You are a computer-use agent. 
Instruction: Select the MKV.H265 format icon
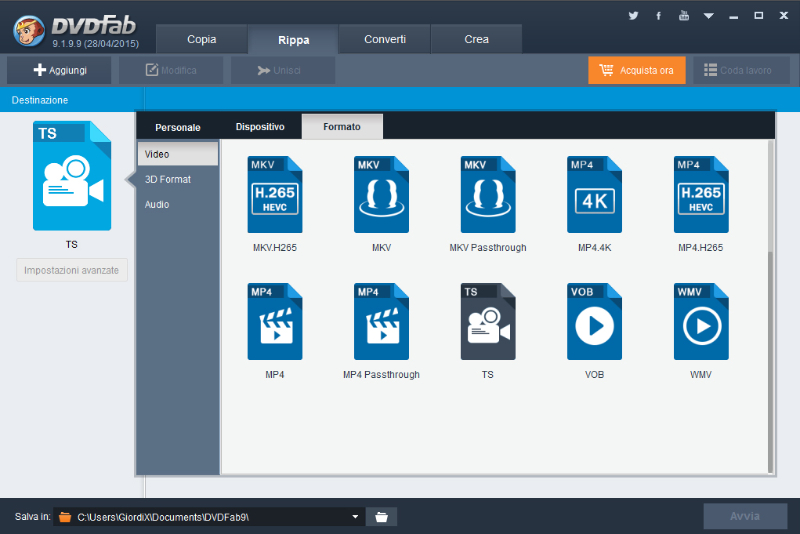click(274, 194)
